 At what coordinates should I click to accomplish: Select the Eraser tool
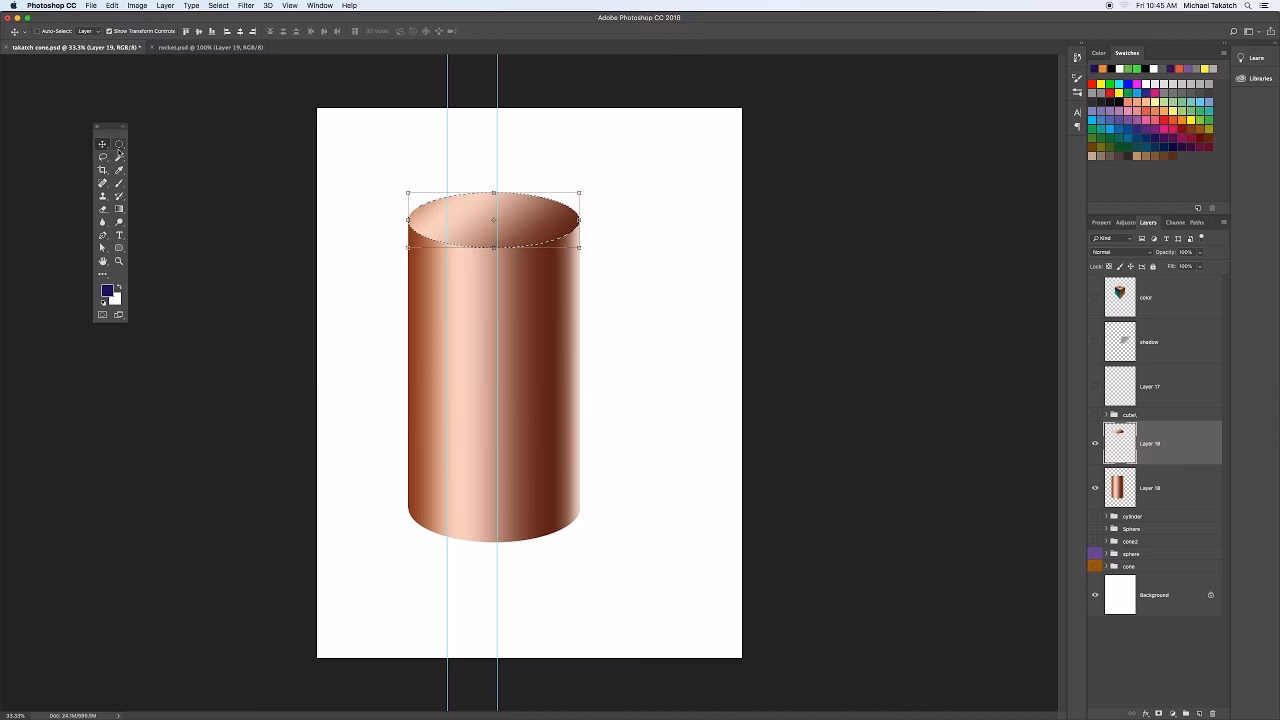[102, 209]
